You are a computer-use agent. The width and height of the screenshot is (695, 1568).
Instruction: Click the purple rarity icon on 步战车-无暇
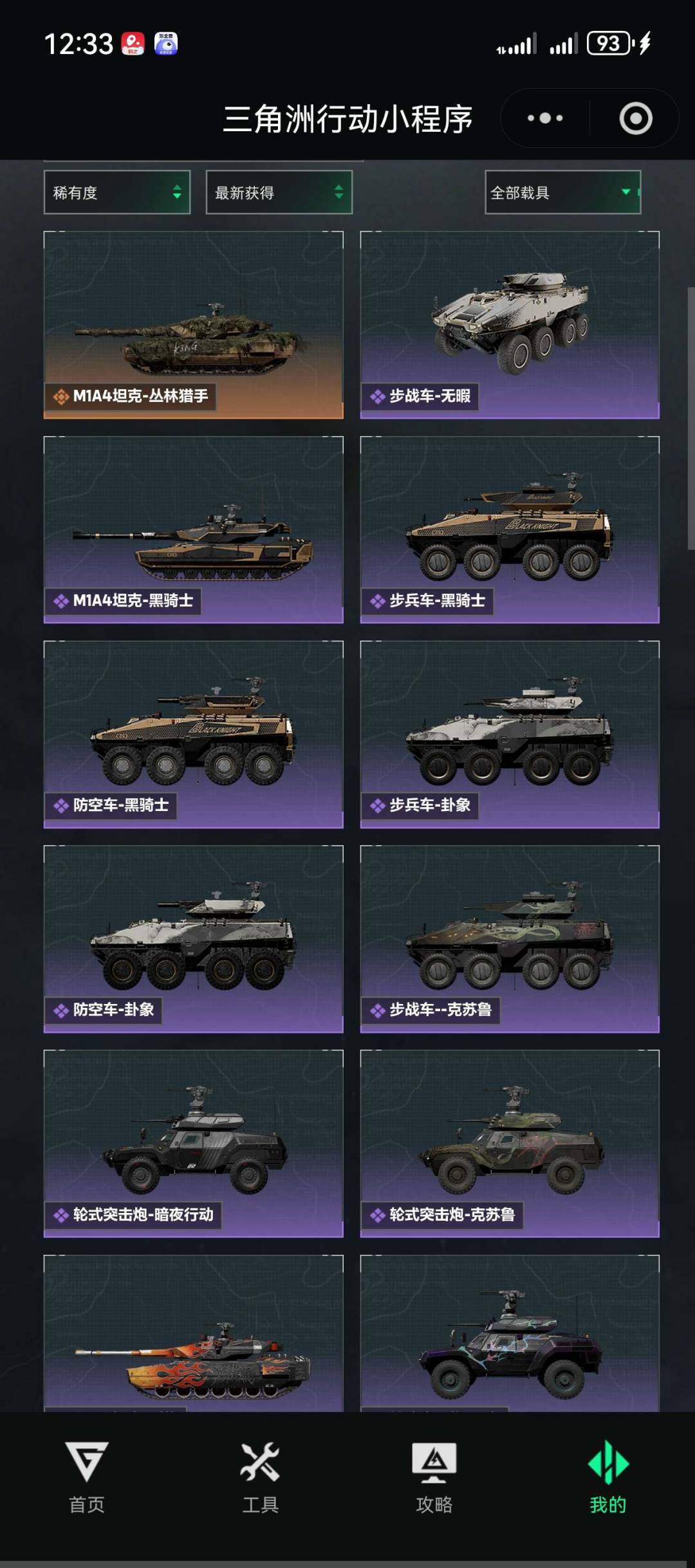point(377,397)
